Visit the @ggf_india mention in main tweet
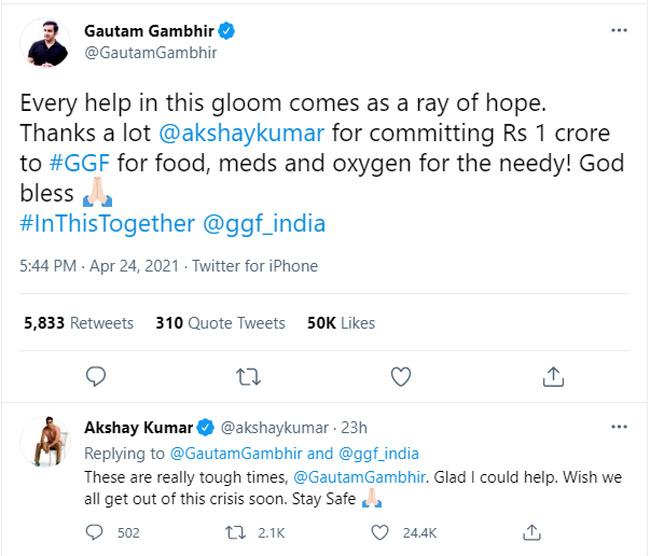This screenshot has width=650, height=556. 264,223
